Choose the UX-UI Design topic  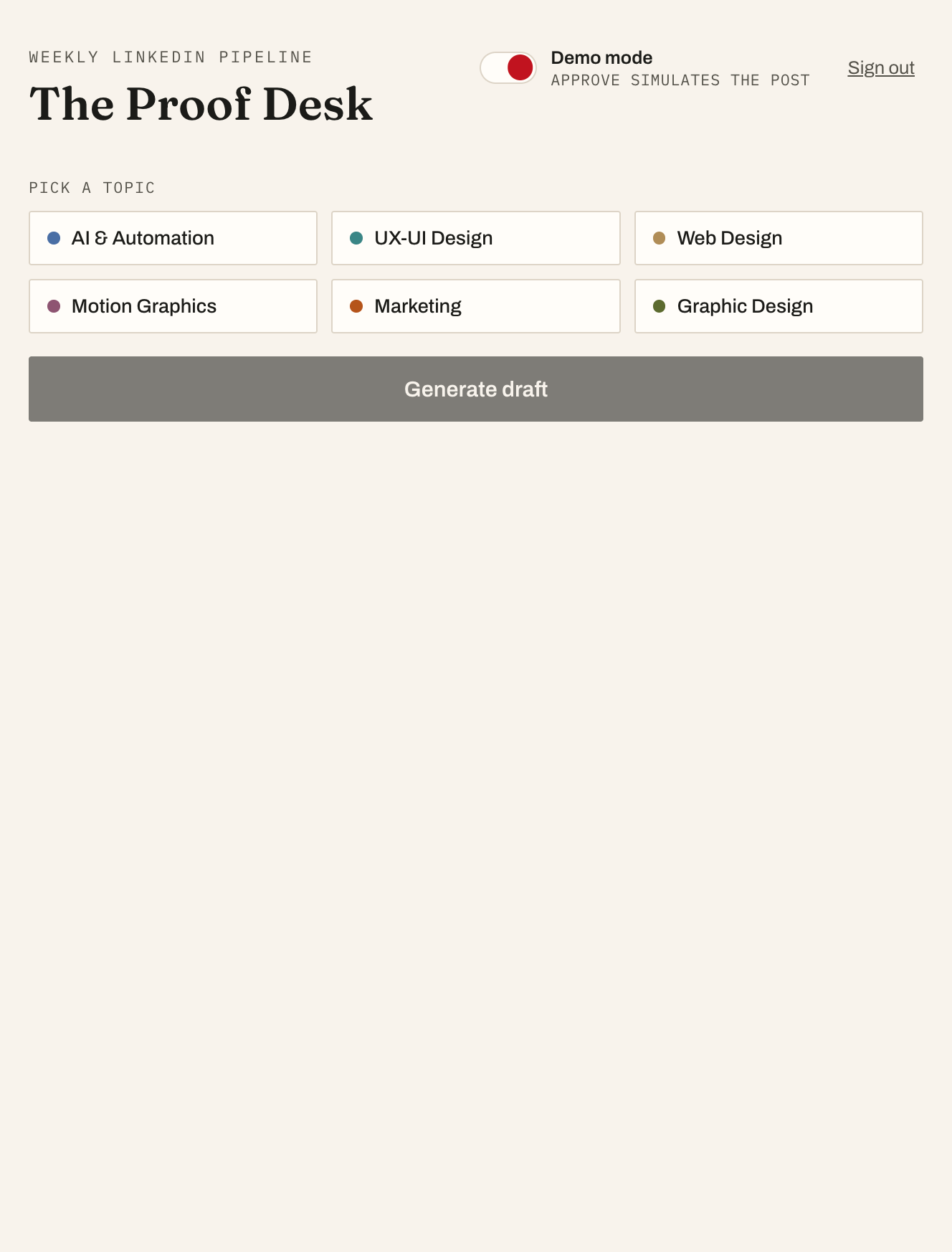pos(476,238)
